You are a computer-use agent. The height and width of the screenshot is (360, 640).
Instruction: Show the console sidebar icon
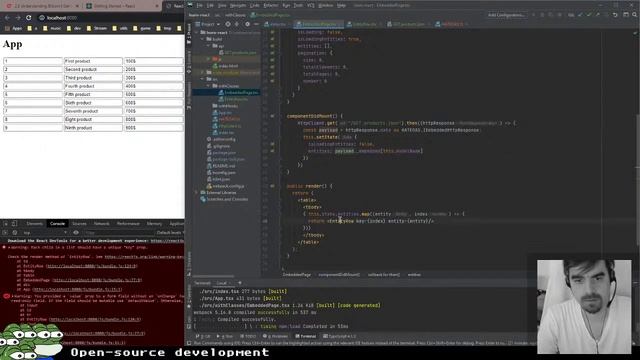pyautogui.click(x=6, y=233)
